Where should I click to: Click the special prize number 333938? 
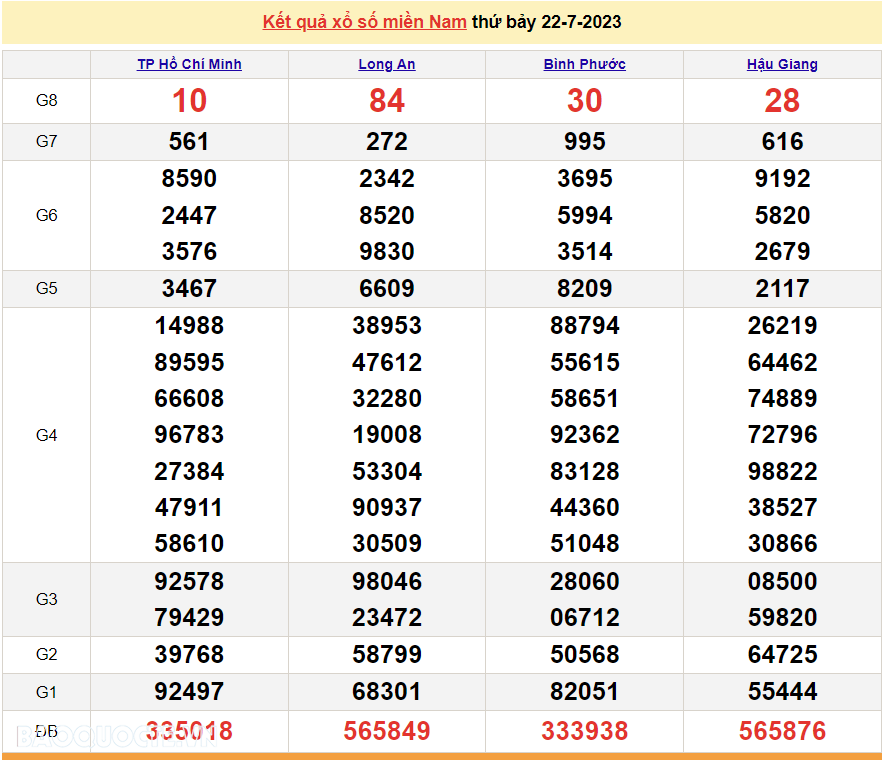point(585,731)
